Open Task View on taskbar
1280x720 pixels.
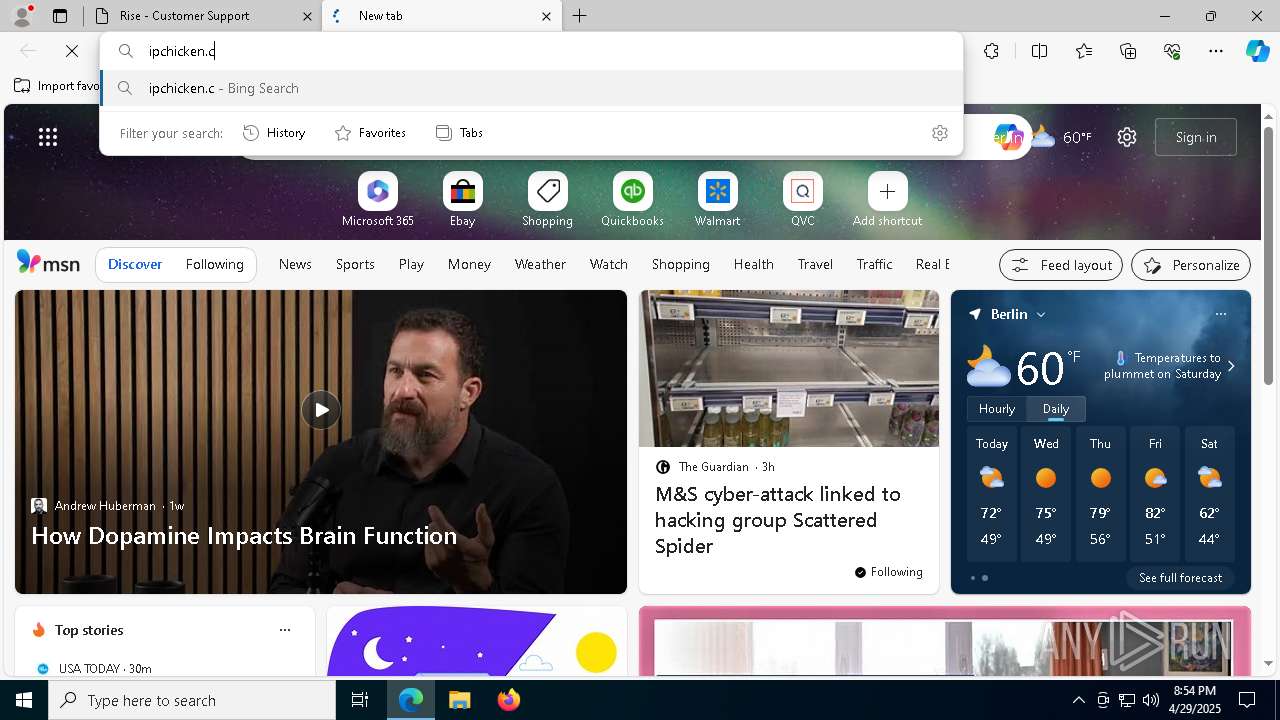[360, 700]
